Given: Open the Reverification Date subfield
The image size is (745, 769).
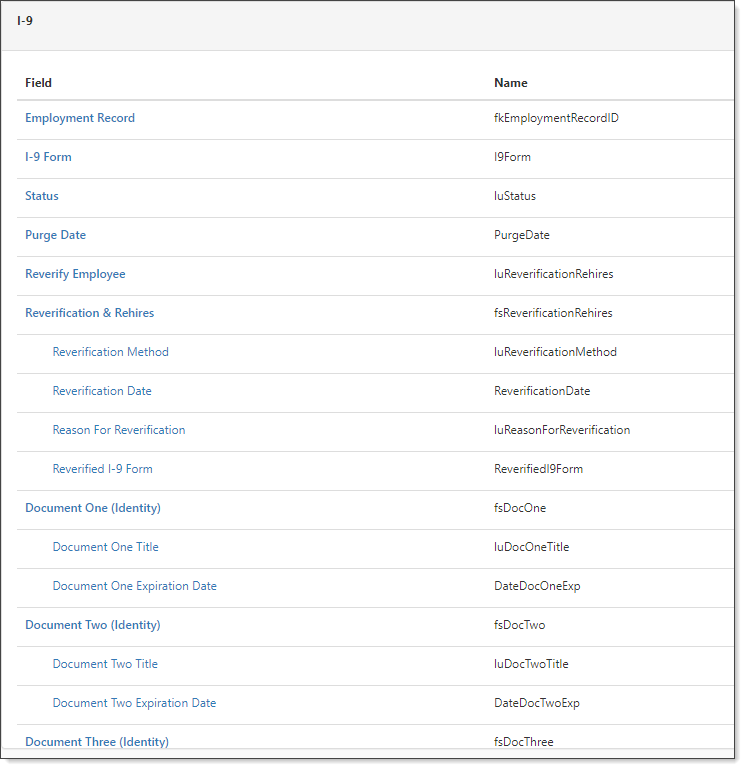Looking at the screenshot, I should (102, 391).
